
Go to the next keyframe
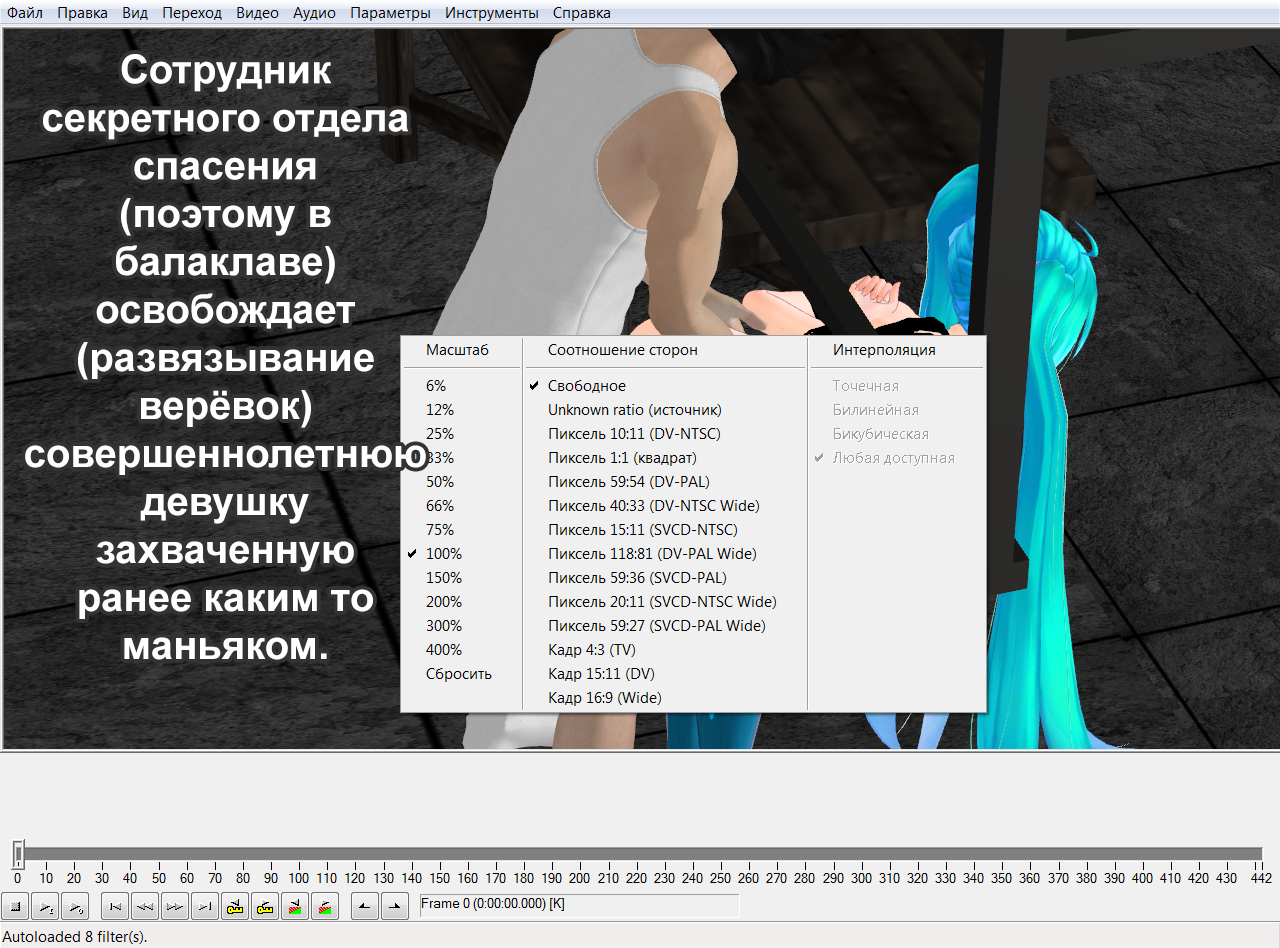(x=265, y=906)
